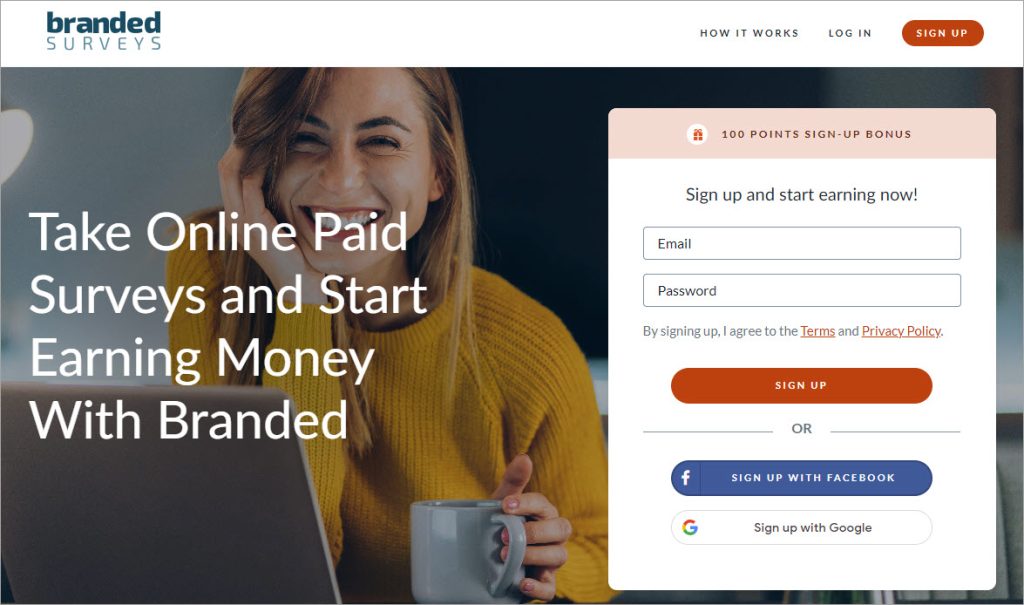Click the header Sign Up button
This screenshot has width=1024, height=605.
[942, 33]
